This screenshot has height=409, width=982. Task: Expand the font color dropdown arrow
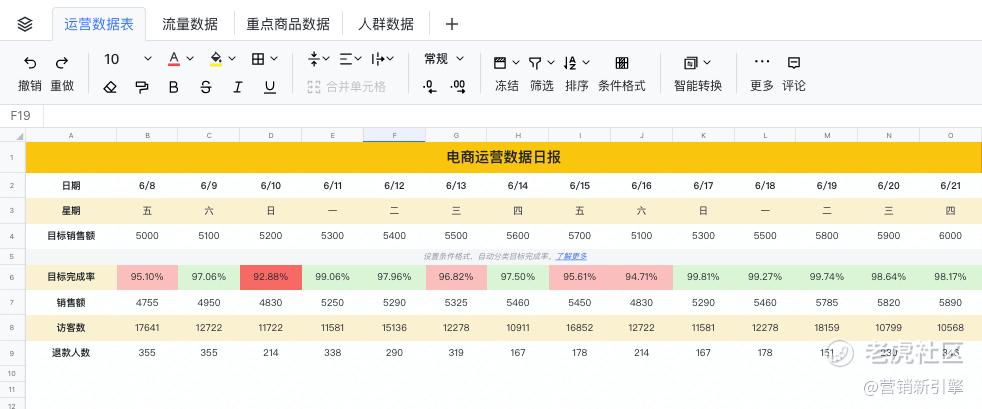tap(190, 59)
